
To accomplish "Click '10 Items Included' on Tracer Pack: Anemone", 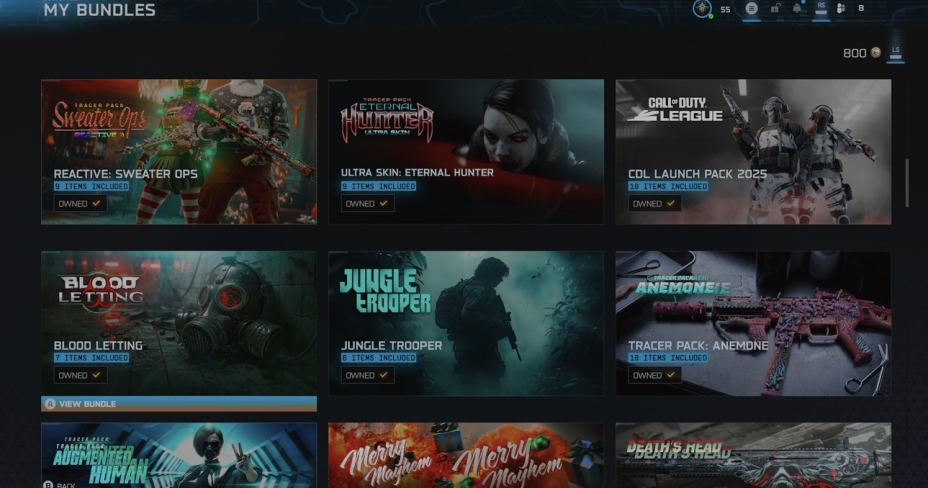I will click(x=668, y=358).
